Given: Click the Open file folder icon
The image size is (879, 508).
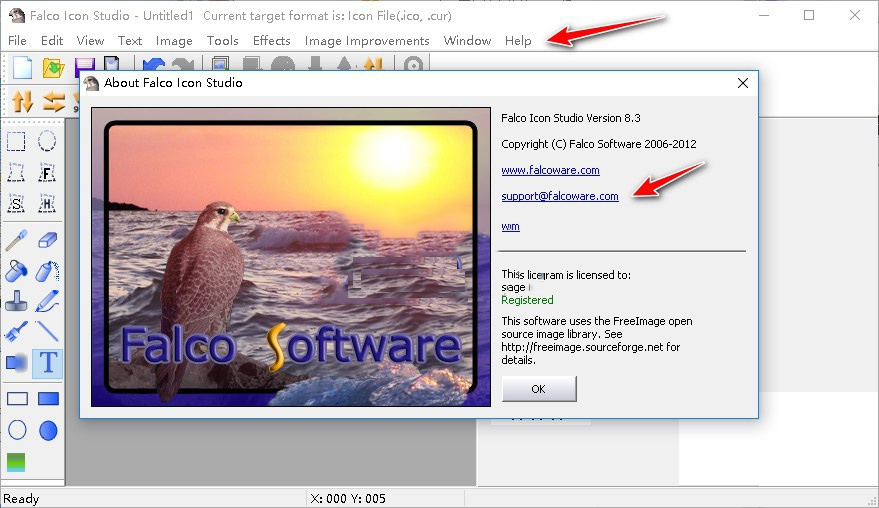Looking at the screenshot, I should (x=53, y=67).
